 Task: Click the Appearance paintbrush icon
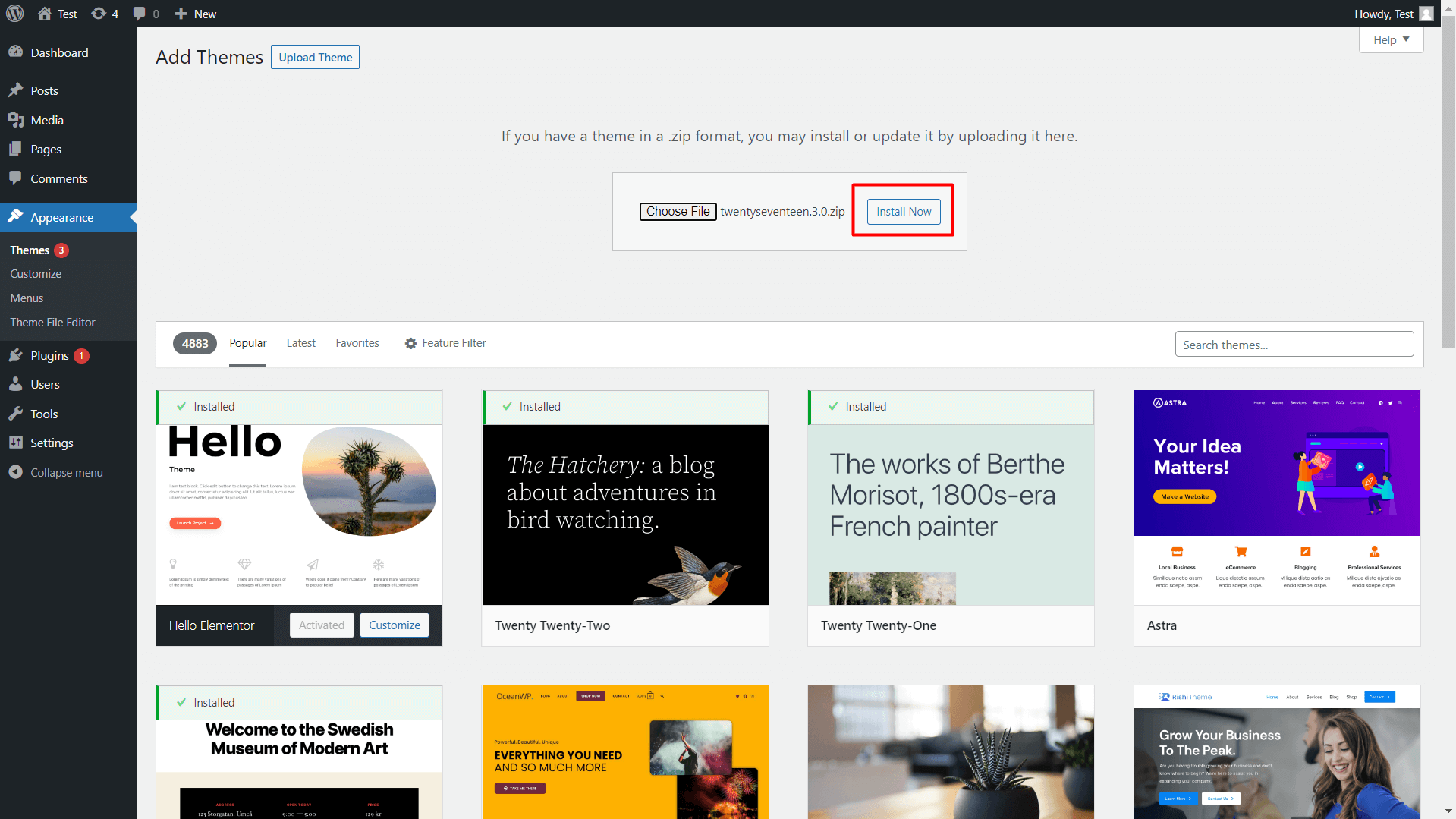tap(15, 217)
